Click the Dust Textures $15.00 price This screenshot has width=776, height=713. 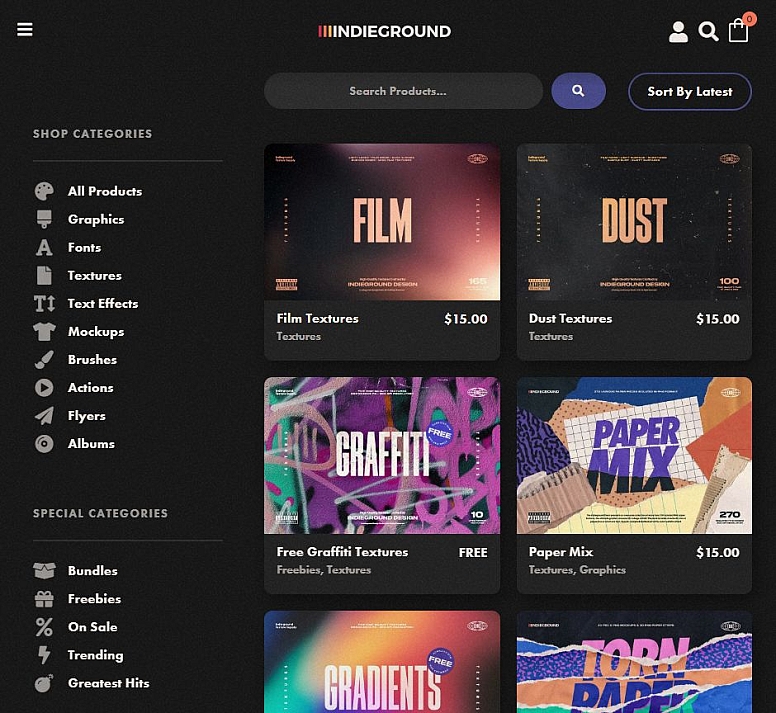click(718, 319)
